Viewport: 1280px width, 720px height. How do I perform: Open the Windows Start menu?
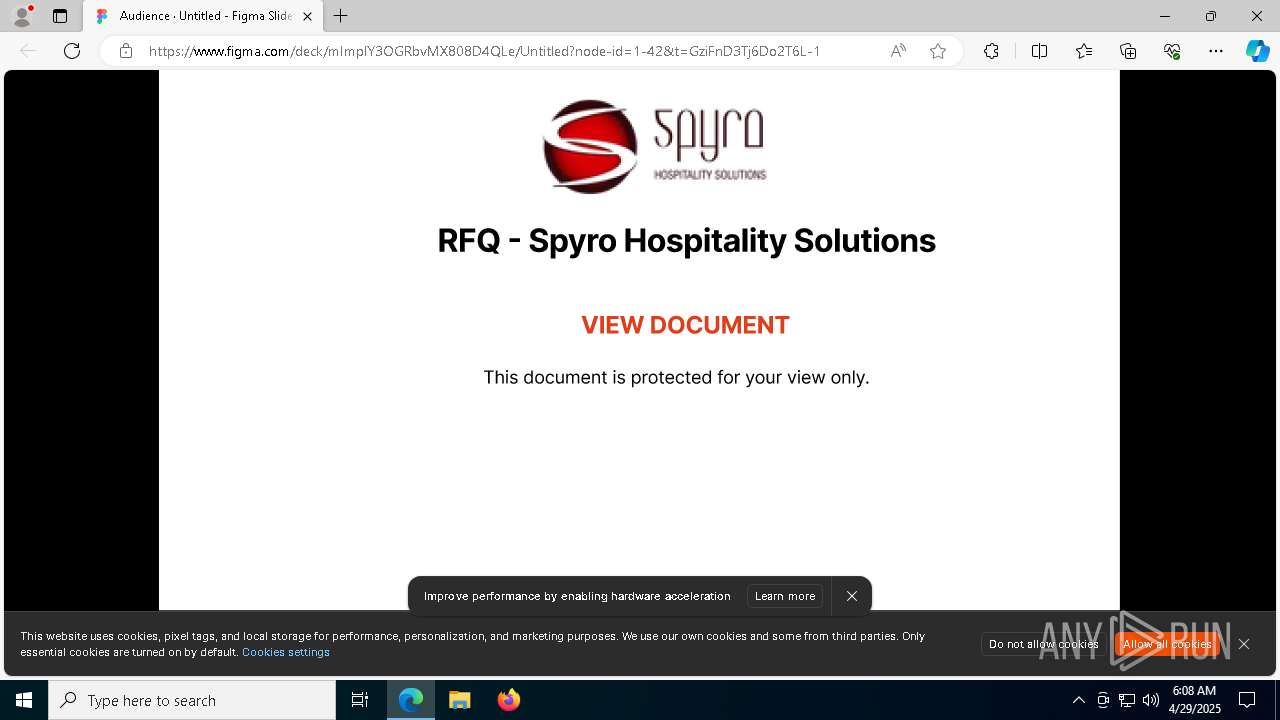(x=24, y=700)
